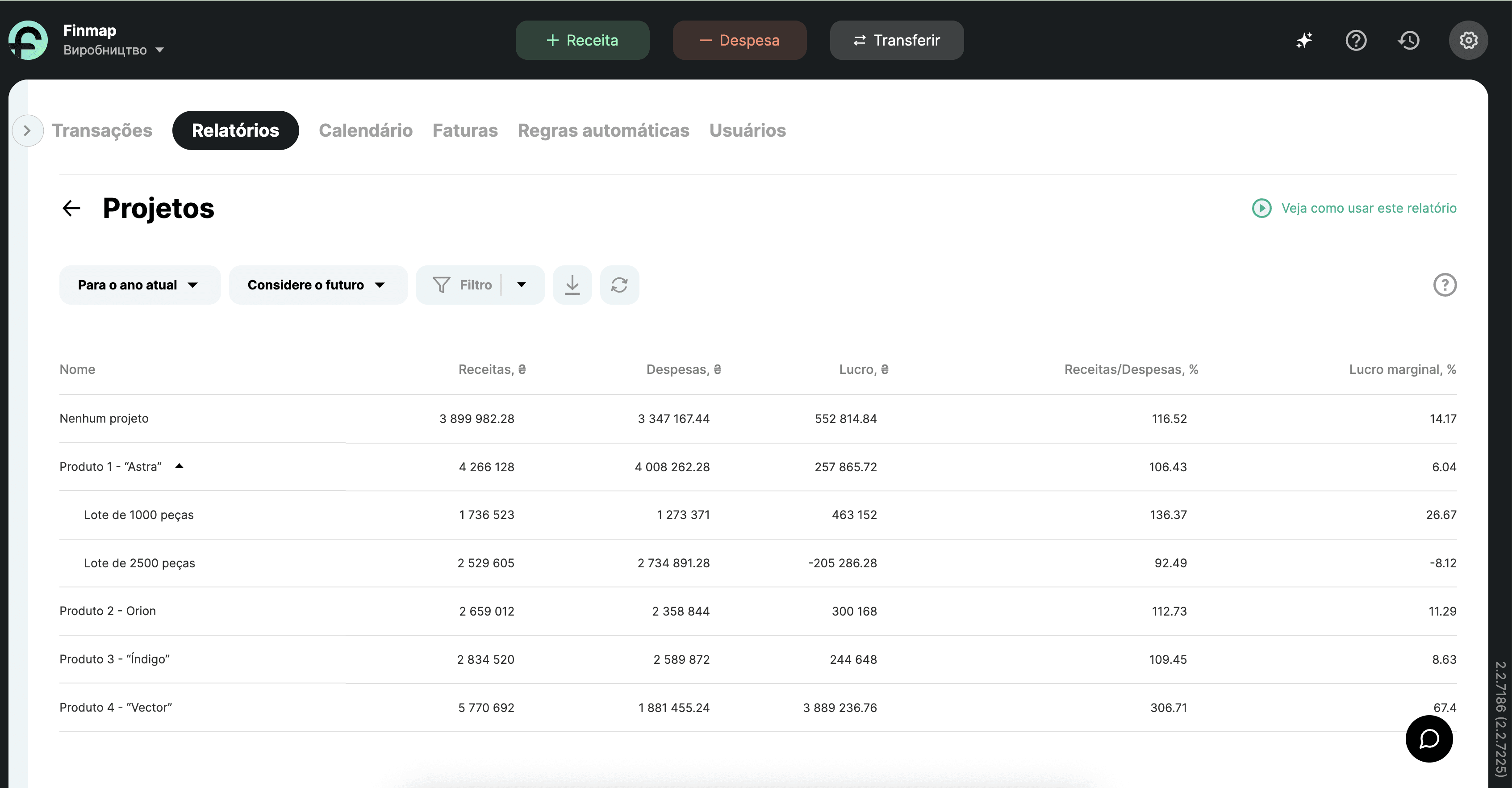The height and width of the screenshot is (788, 1512).
Task: Click the -205 286.28 lucro value
Action: coord(842,563)
